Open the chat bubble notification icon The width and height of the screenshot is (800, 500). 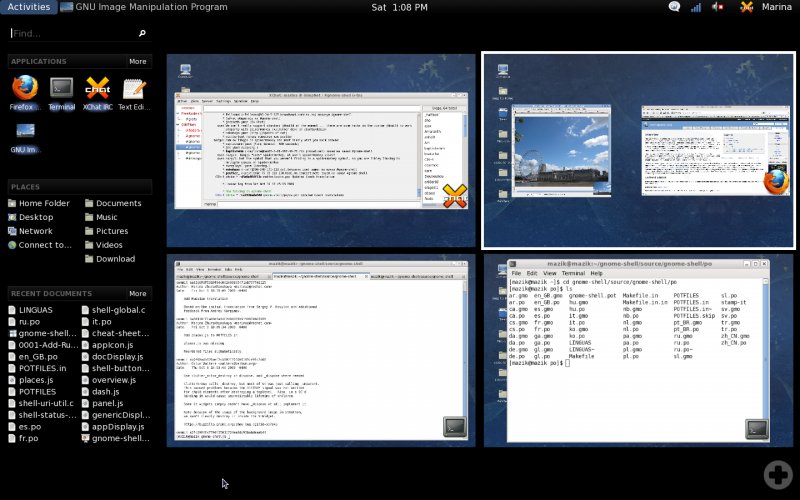pos(674,7)
